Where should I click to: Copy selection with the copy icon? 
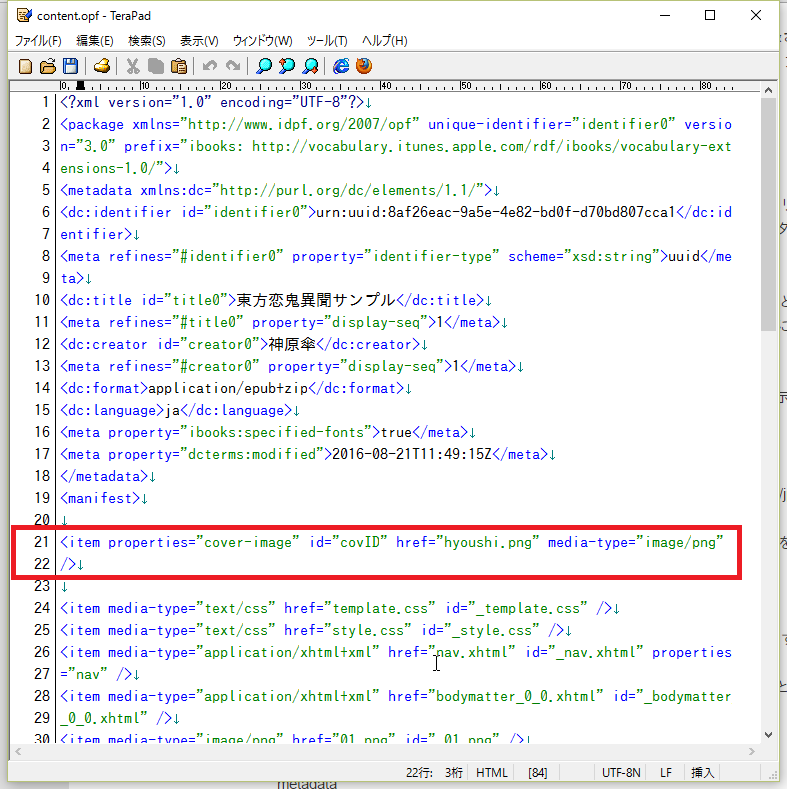tap(156, 66)
